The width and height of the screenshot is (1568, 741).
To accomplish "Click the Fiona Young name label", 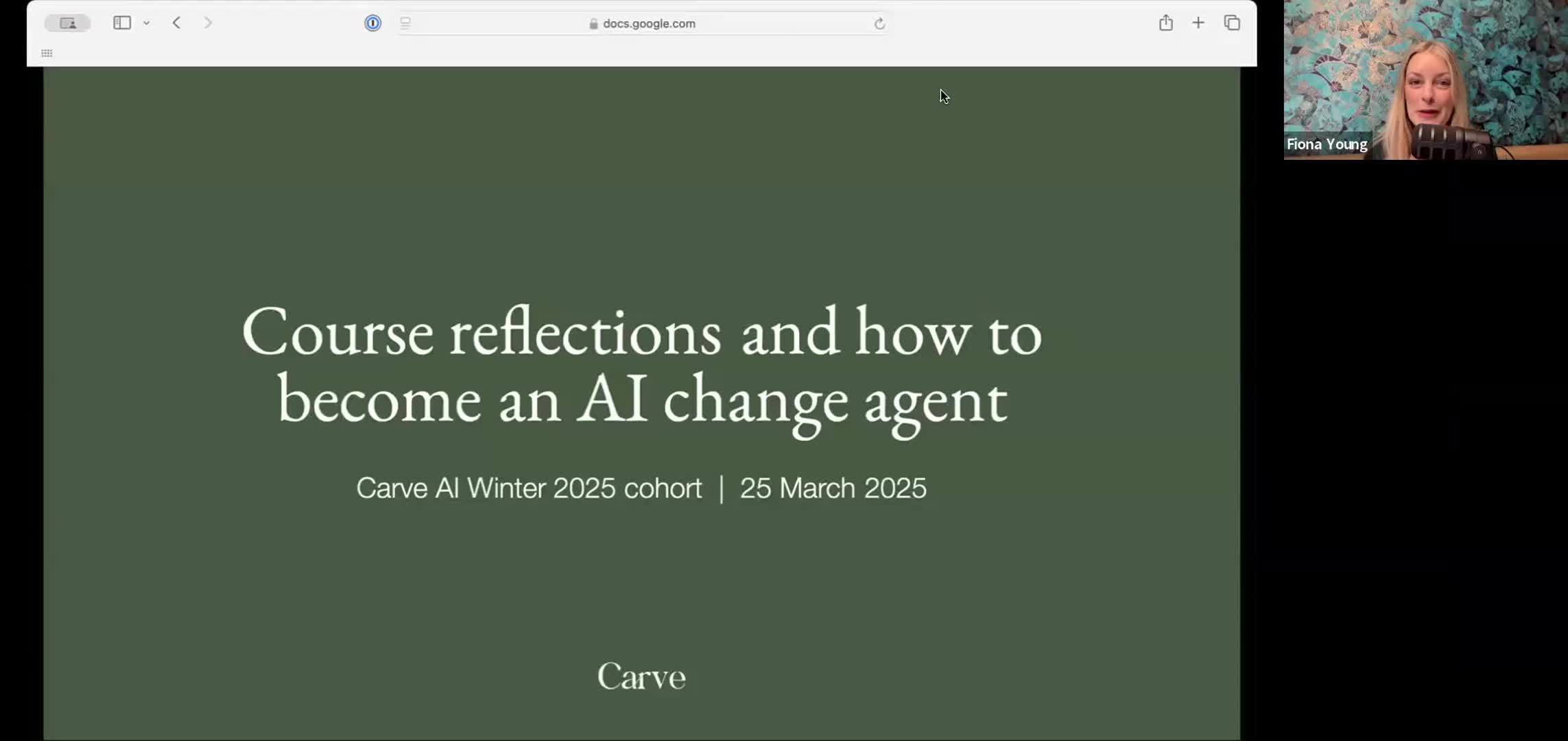I will click(x=1327, y=144).
